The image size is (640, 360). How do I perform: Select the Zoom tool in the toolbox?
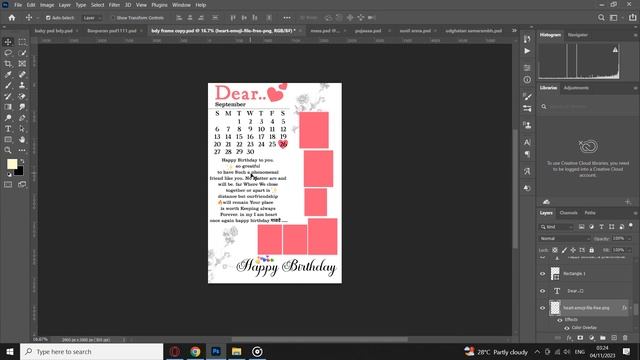click(x=8, y=150)
